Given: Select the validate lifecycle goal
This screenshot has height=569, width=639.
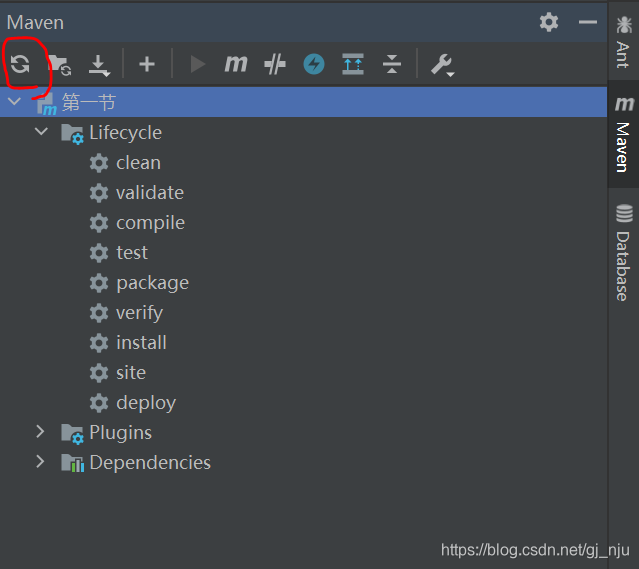Looking at the screenshot, I should [x=150, y=193].
